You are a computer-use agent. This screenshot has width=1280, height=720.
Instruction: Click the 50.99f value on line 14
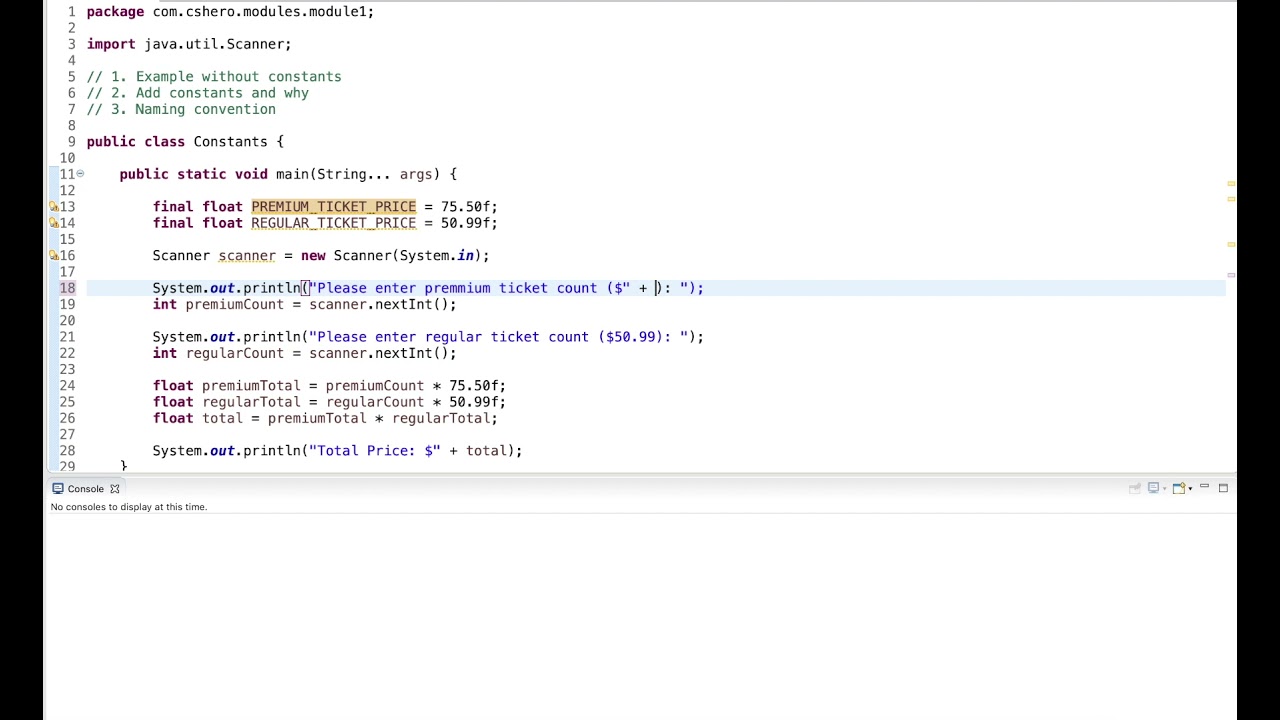pyautogui.click(x=465, y=223)
